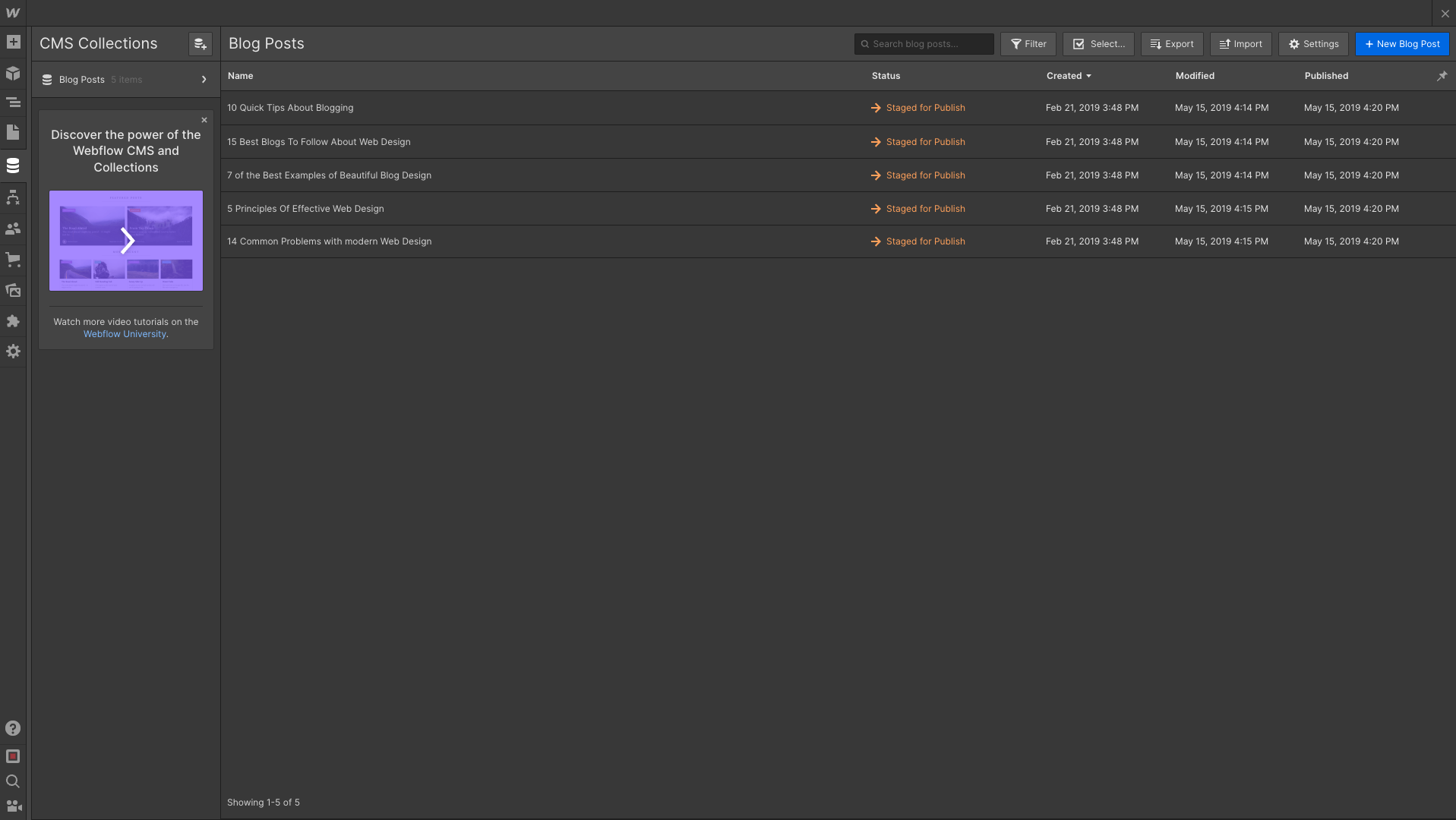The image size is (1456, 820).
Task: Open the Filter options
Action: tap(1028, 44)
